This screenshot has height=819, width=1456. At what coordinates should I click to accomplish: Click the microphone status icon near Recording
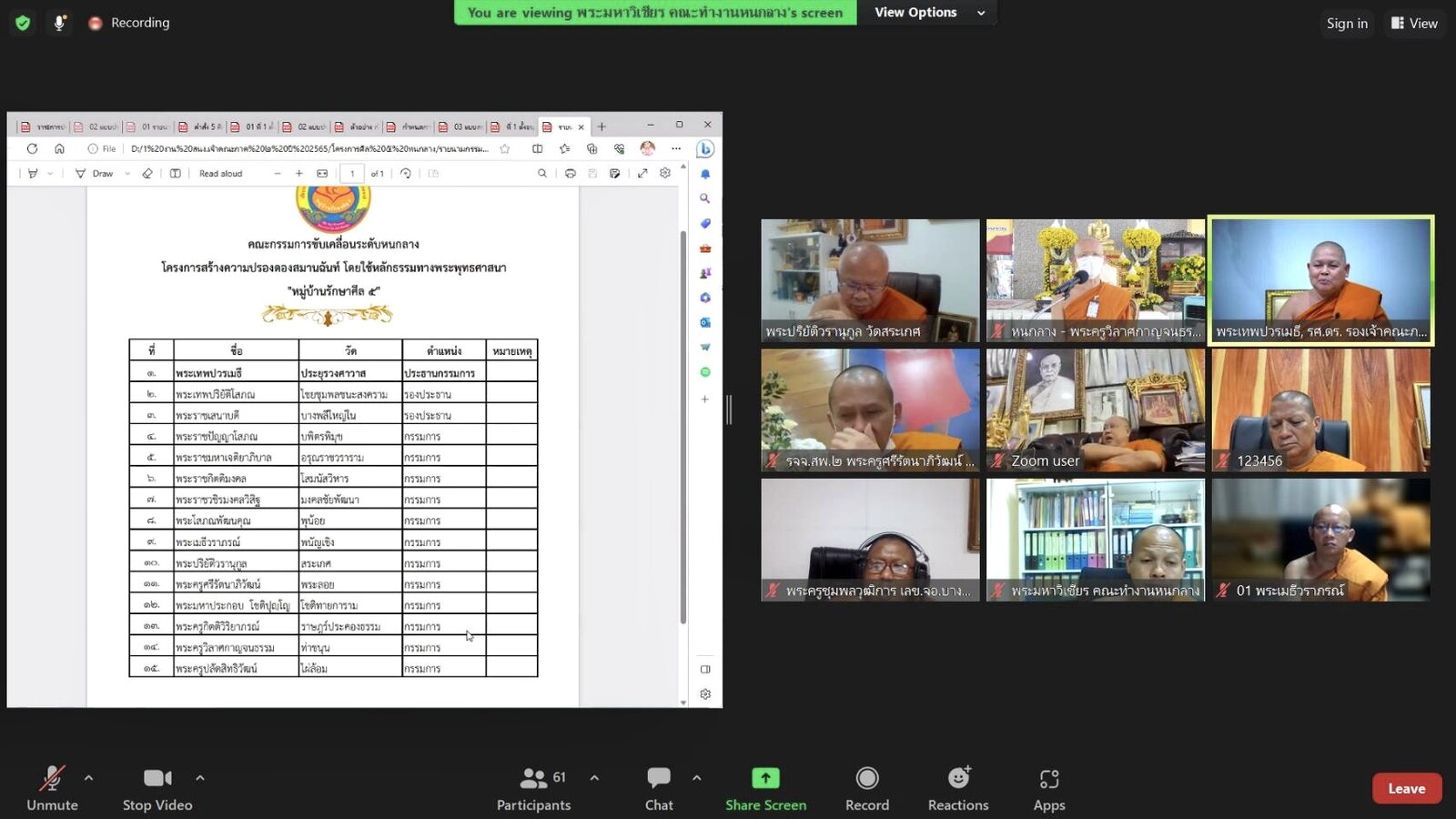59,23
